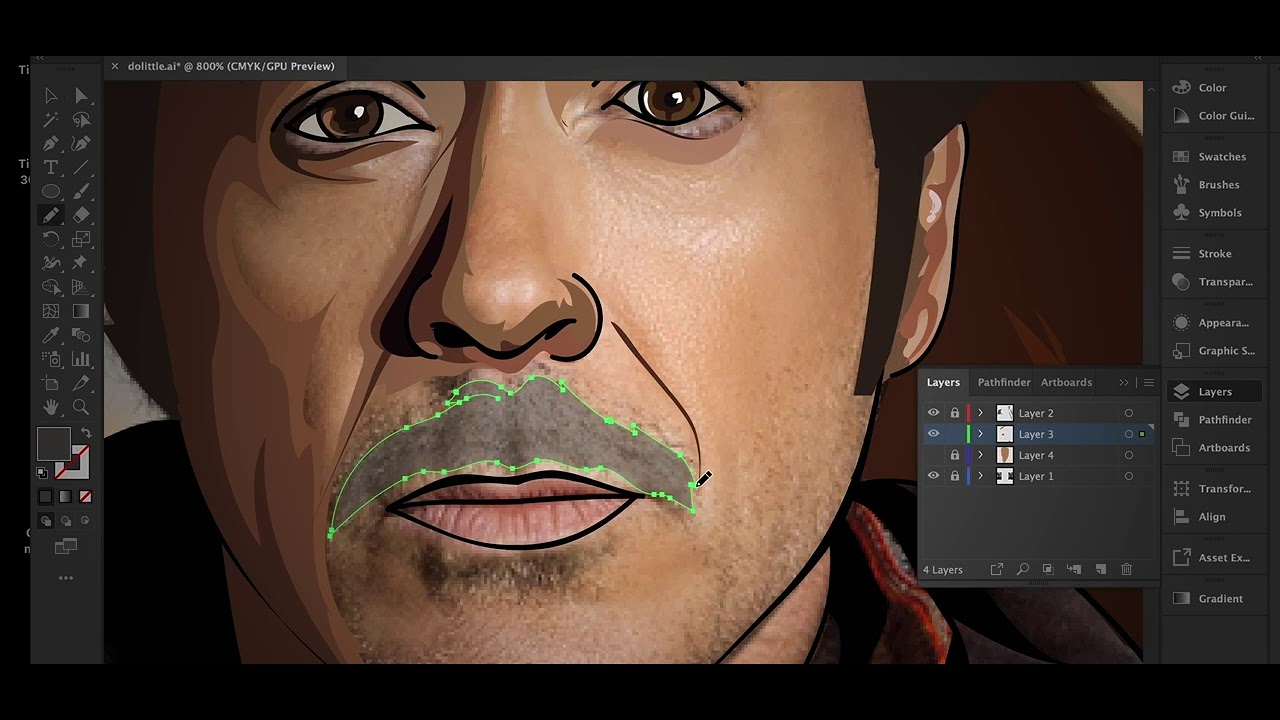
Task: Unlock Layer 4 lock icon
Action: coord(955,455)
